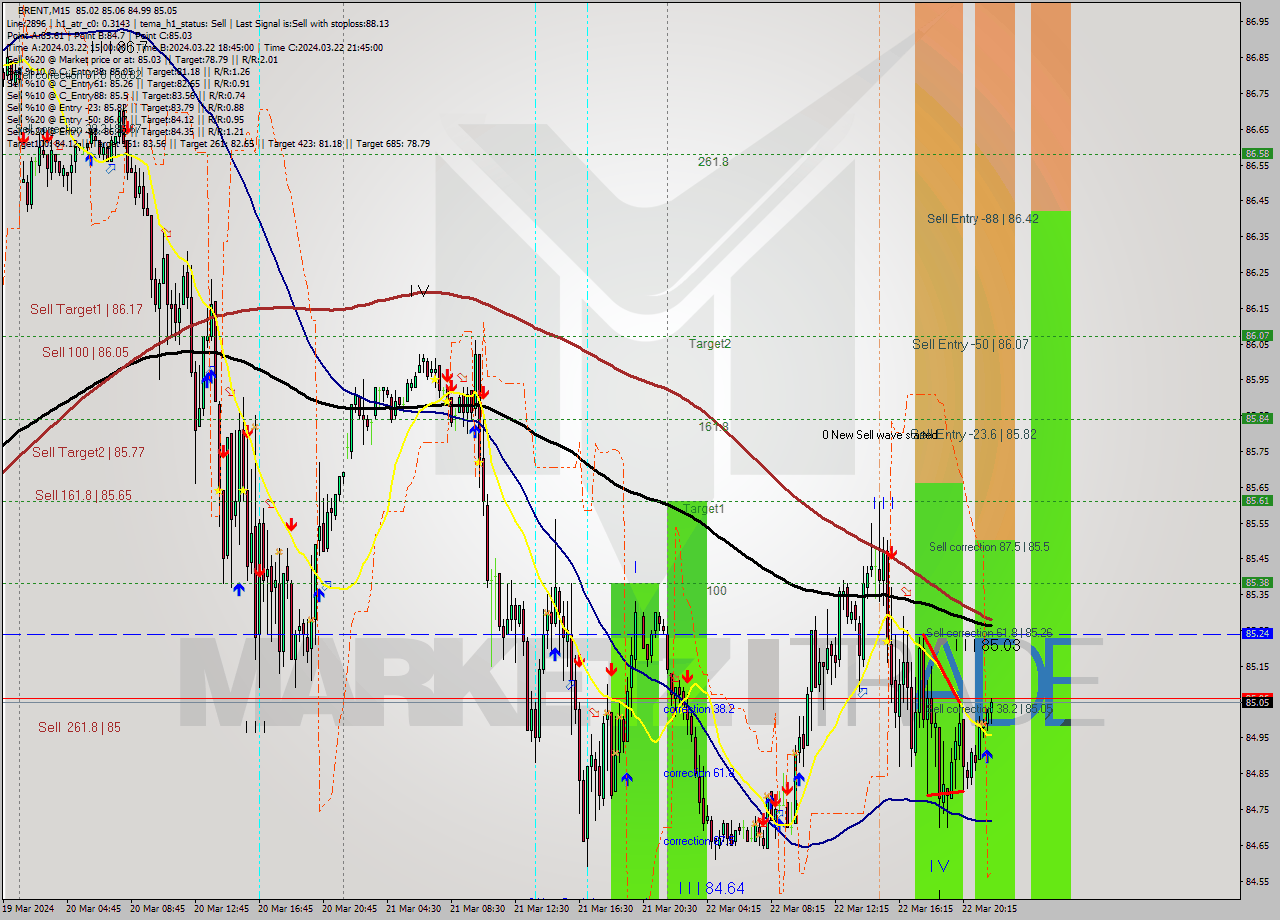Click the 'I I I 85.03' wave label
Screen dimensions: 1280x920
coord(986,646)
